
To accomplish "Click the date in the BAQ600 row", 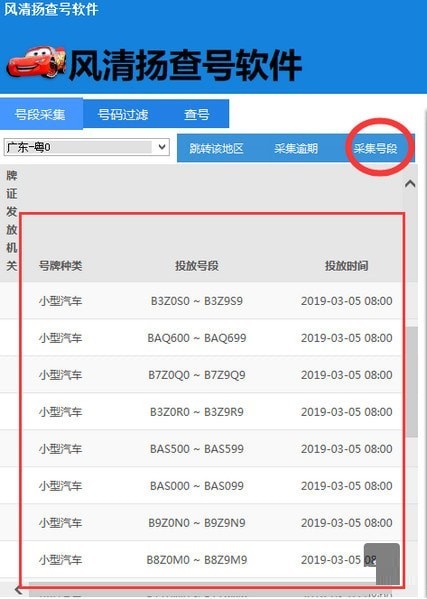I will pos(346,338).
